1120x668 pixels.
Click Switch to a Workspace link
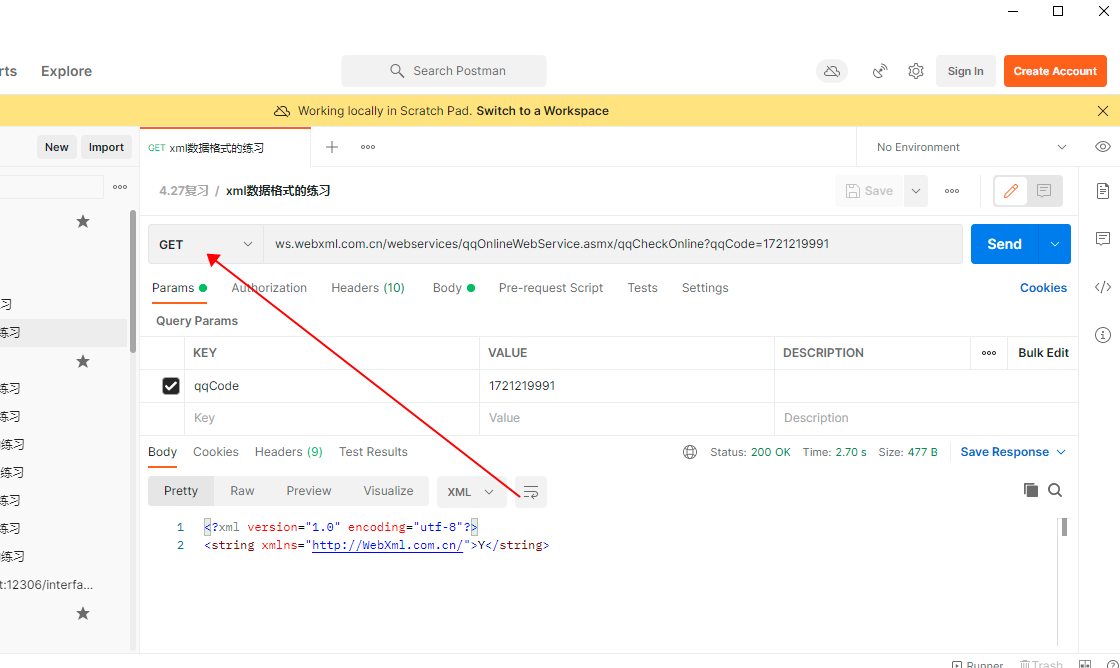tap(542, 111)
